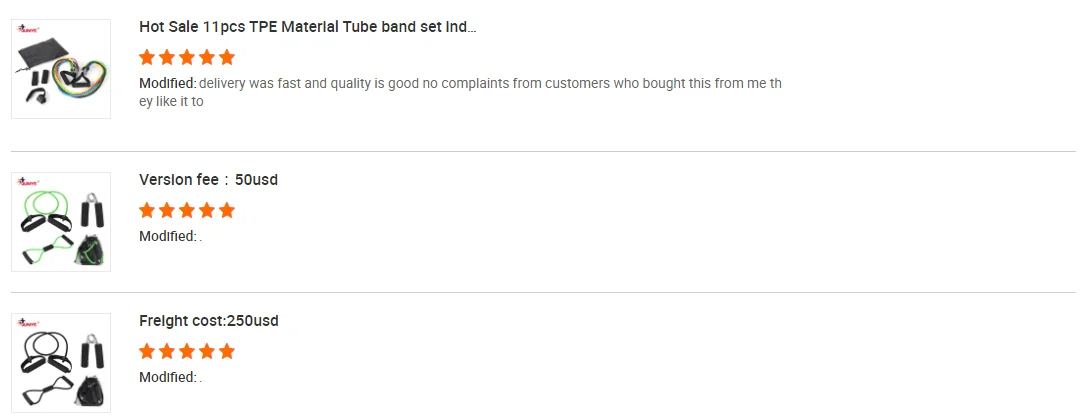The height and width of the screenshot is (419, 1089).
Task: Open the "Freight cost:250usd" item title
Action: click(x=208, y=321)
